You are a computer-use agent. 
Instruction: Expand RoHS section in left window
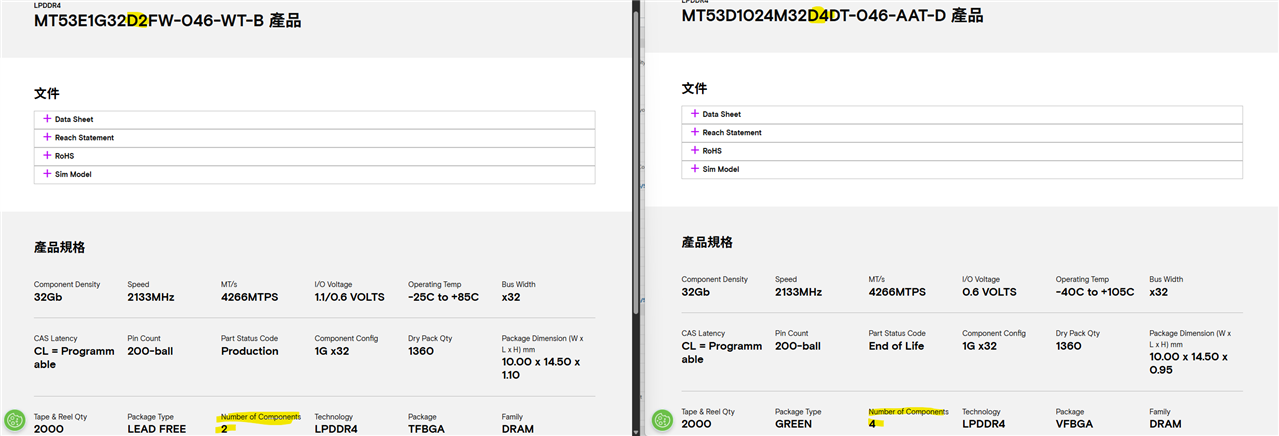(x=314, y=156)
